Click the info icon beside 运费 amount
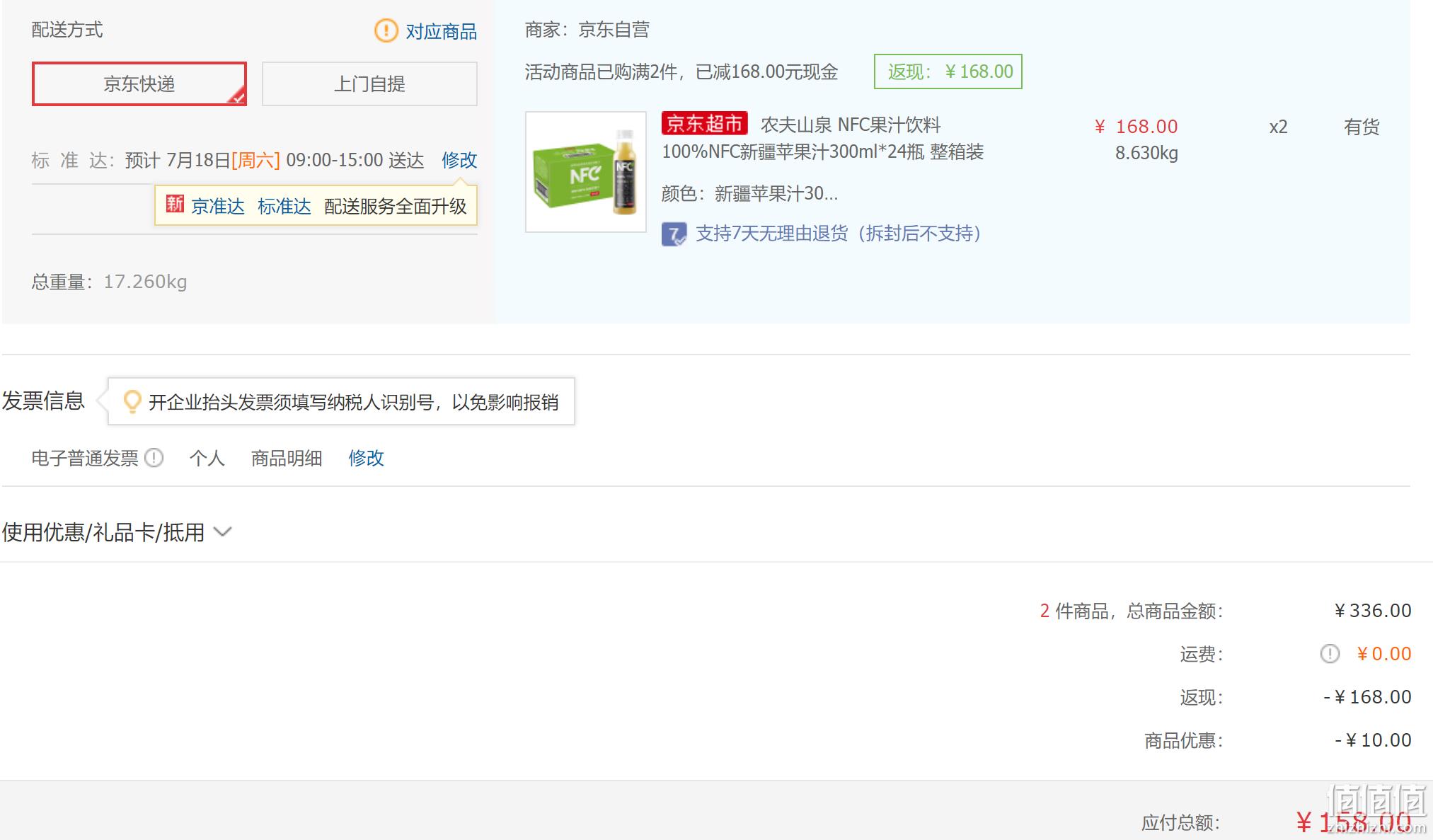Image resolution: width=1433 pixels, height=840 pixels. pyautogui.click(x=1330, y=653)
